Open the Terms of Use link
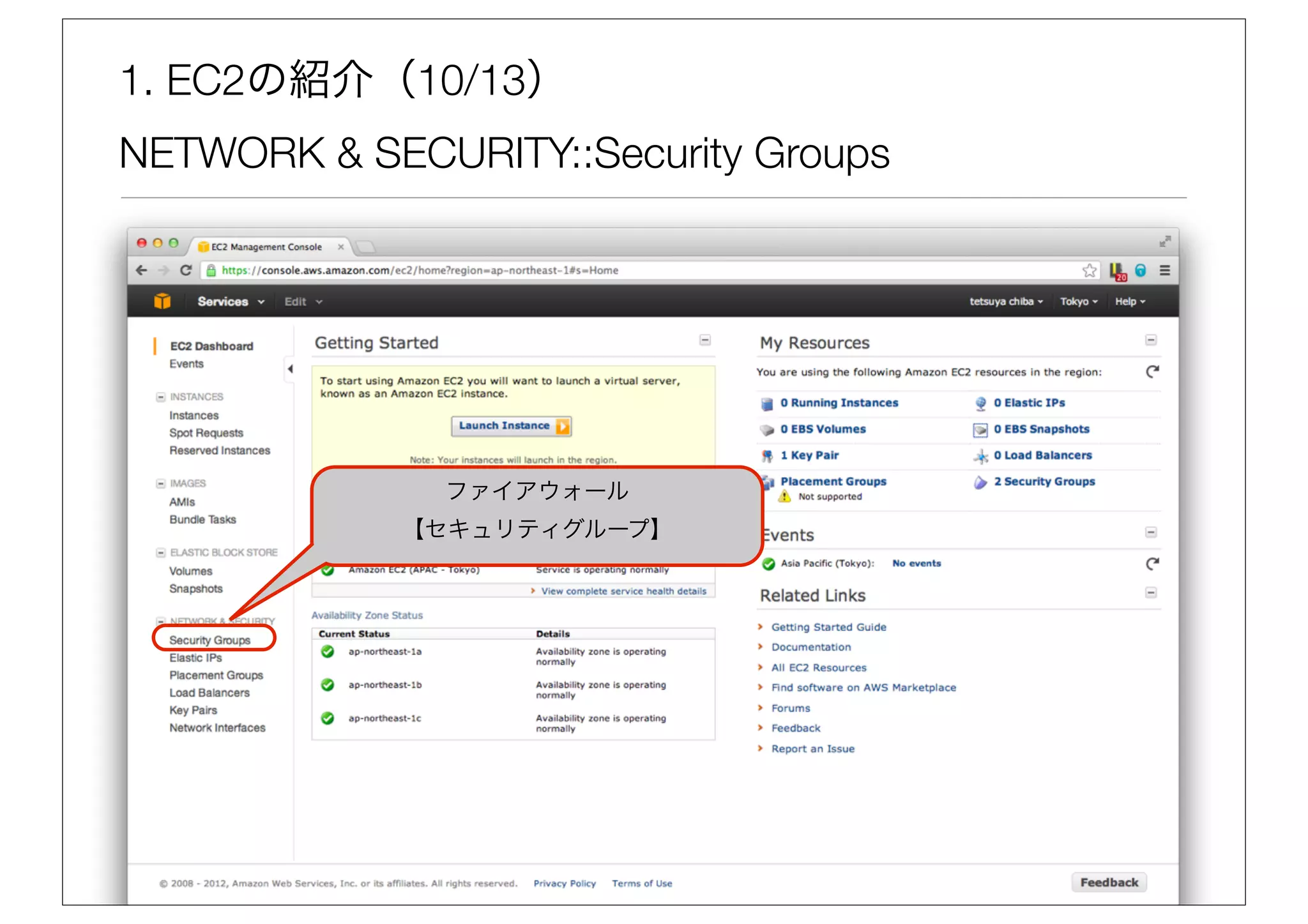The width and height of the screenshot is (1308, 924). click(642, 884)
